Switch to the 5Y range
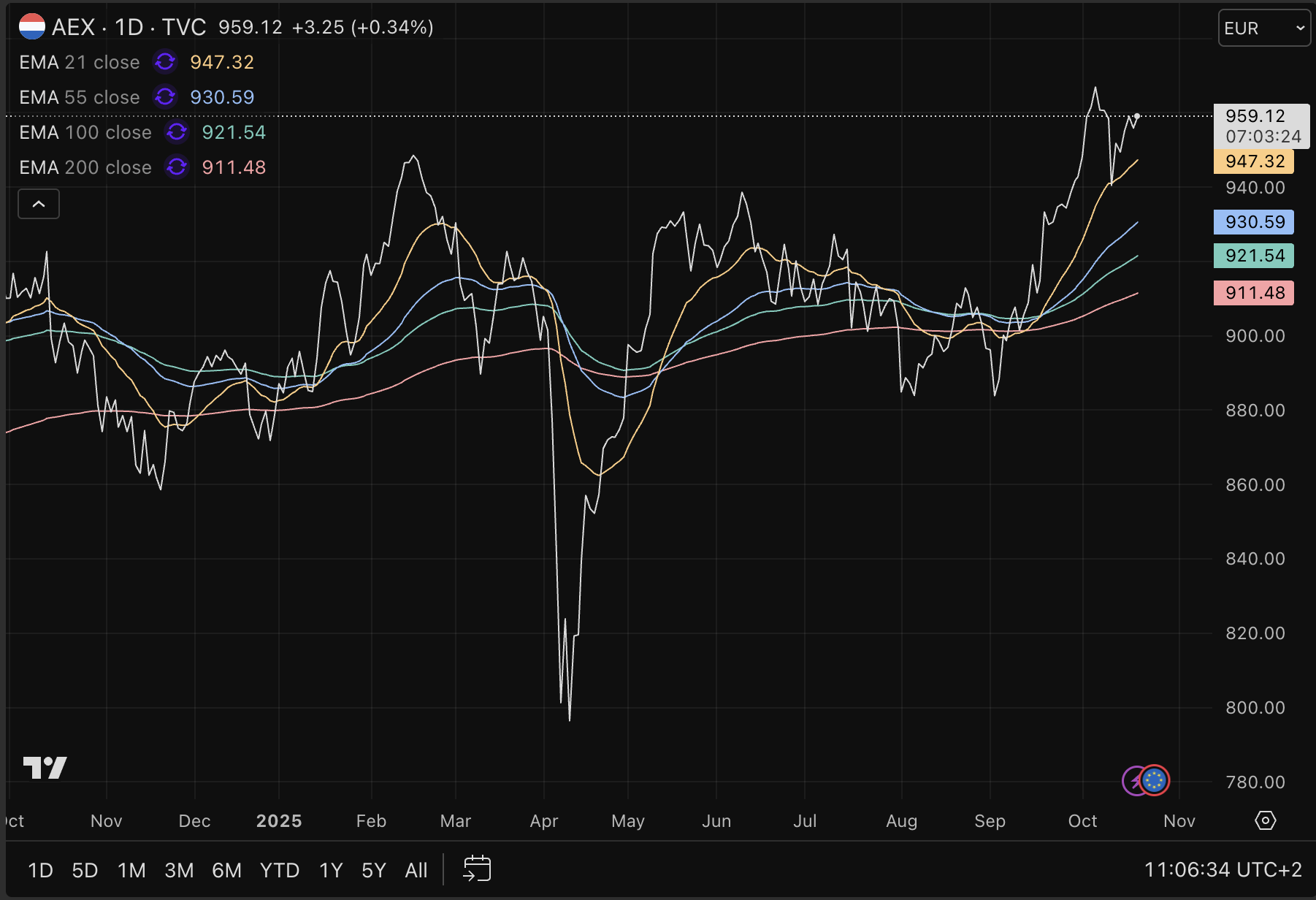 (373, 870)
